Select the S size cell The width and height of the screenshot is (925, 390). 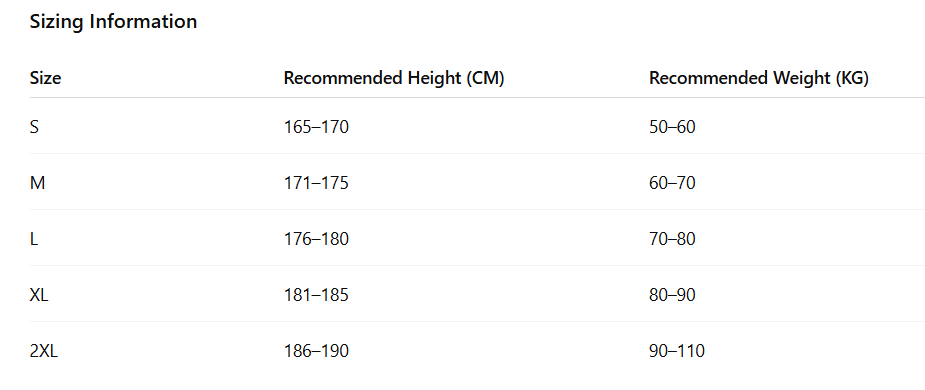coord(34,127)
